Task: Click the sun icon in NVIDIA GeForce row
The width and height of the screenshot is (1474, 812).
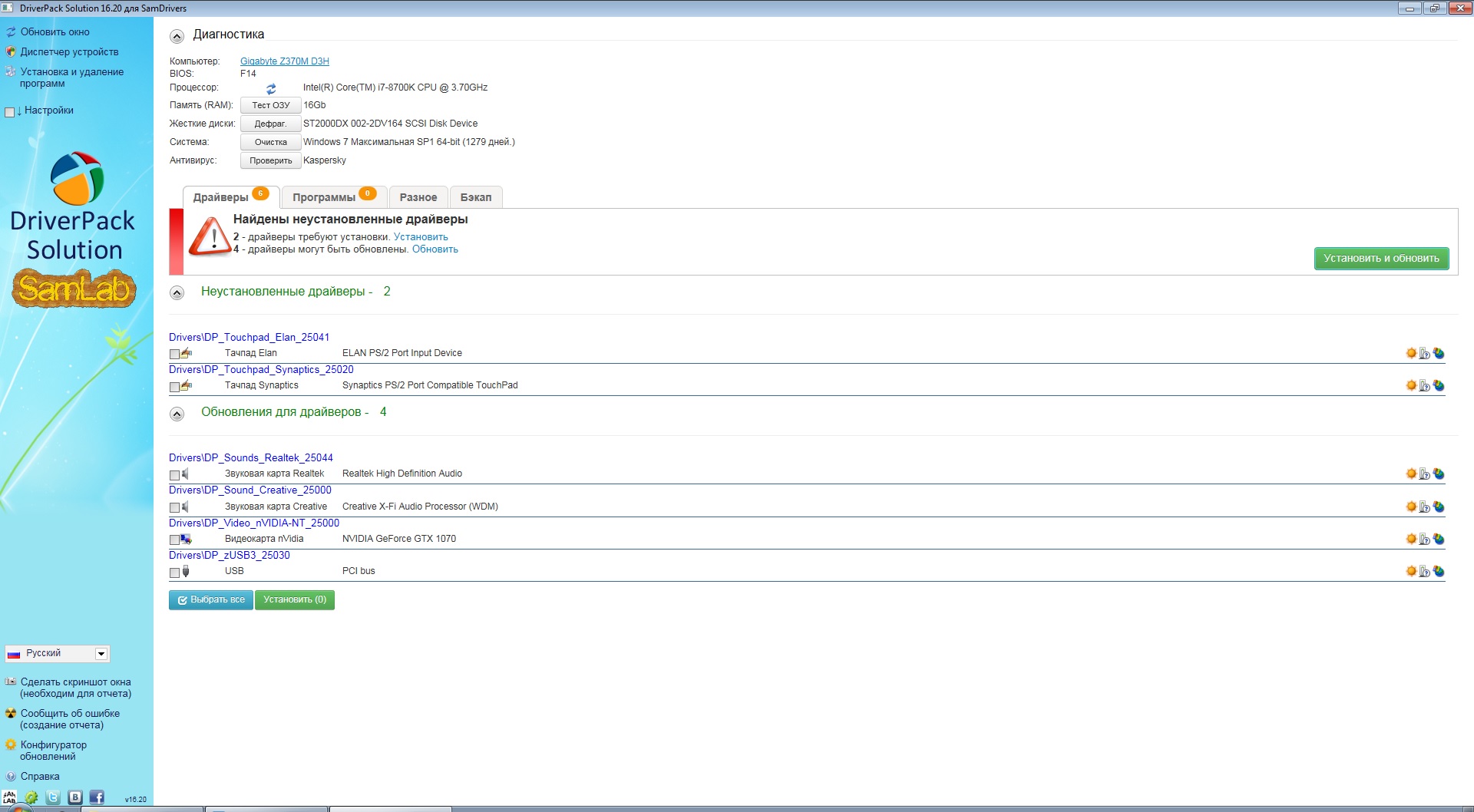Action: (x=1411, y=539)
